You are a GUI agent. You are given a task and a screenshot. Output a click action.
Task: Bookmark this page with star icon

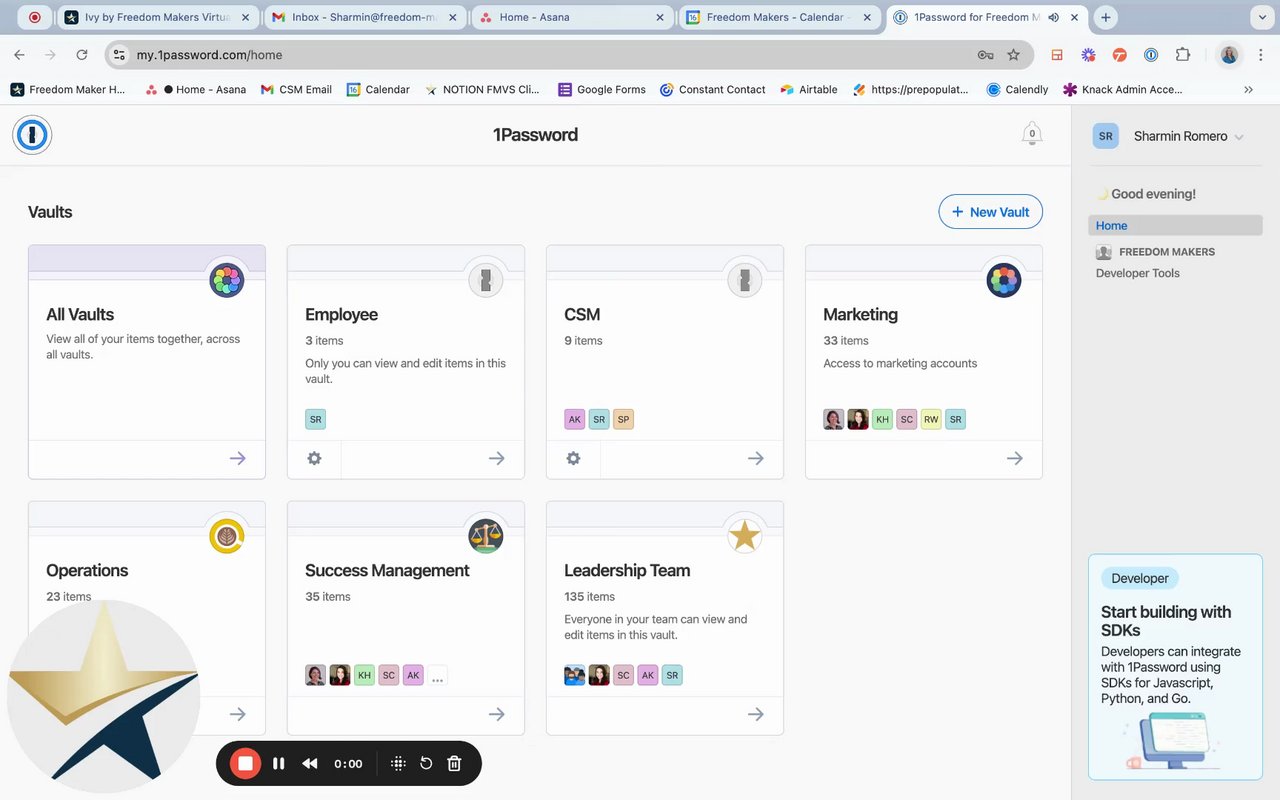coord(1013,55)
